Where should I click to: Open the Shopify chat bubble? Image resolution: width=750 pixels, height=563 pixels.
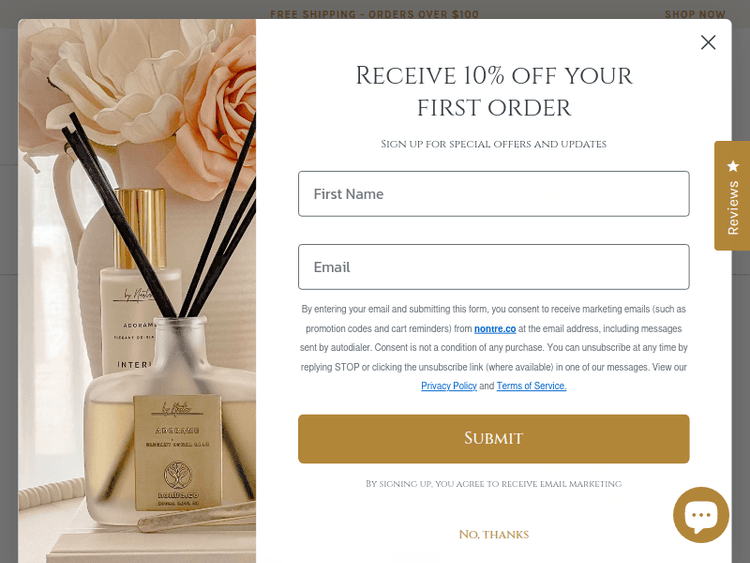point(701,515)
